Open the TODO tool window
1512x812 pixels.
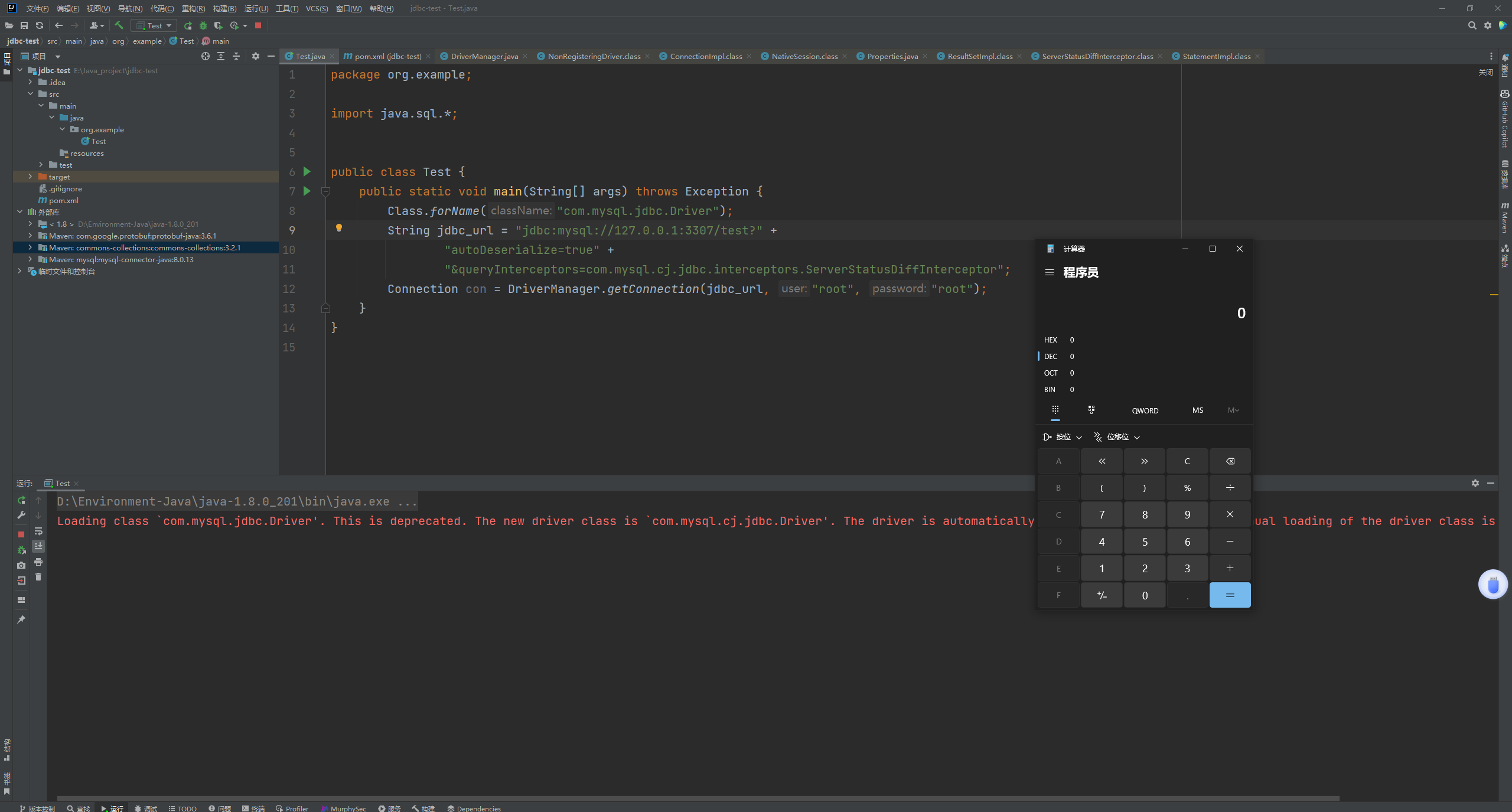coord(183,808)
